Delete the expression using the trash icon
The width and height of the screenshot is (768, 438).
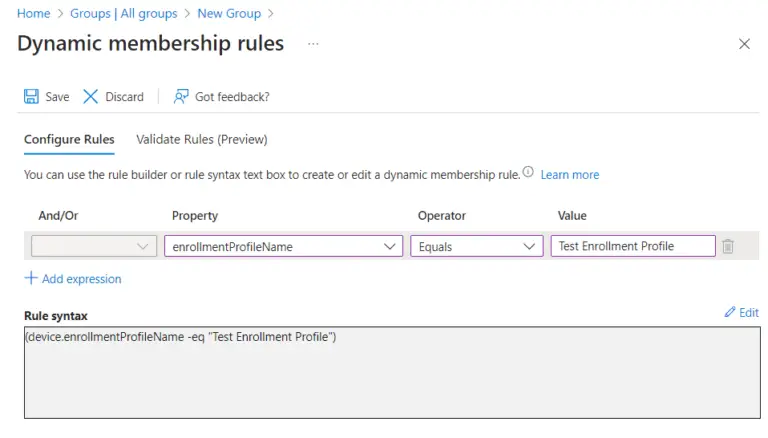[728, 246]
